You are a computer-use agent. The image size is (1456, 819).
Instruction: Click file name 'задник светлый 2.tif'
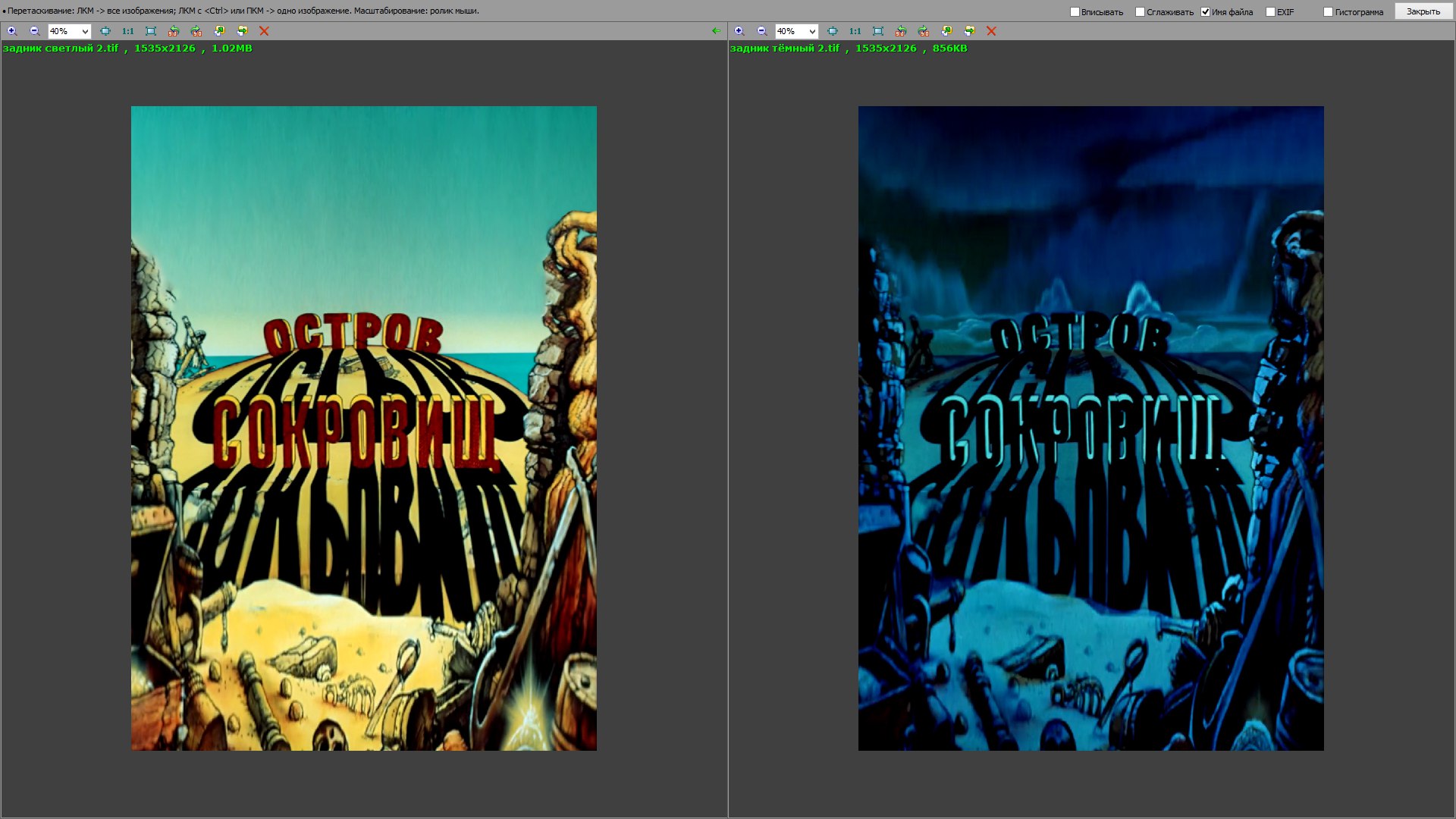point(61,48)
